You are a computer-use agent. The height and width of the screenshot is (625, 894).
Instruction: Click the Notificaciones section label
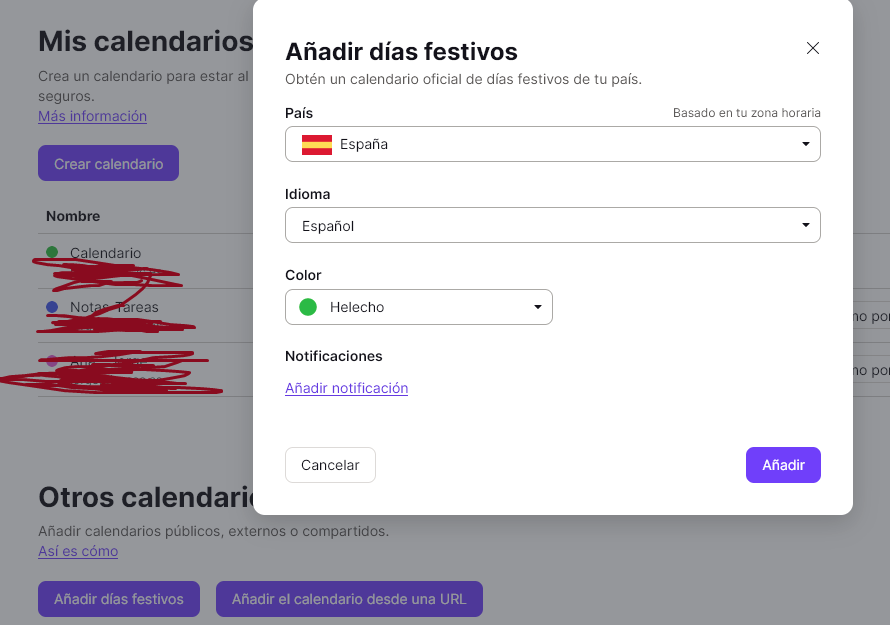[334, 356]
